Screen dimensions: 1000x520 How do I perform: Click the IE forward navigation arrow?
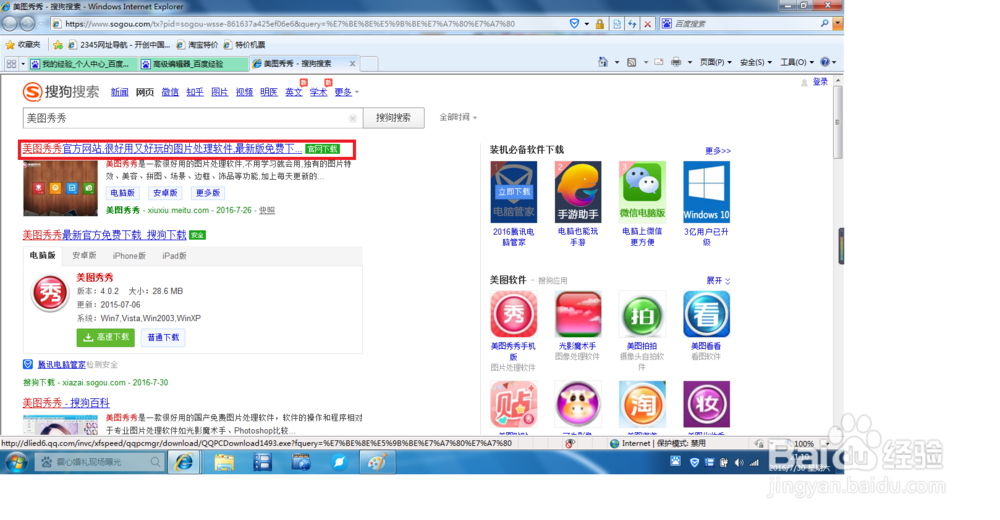pos(27,24)
